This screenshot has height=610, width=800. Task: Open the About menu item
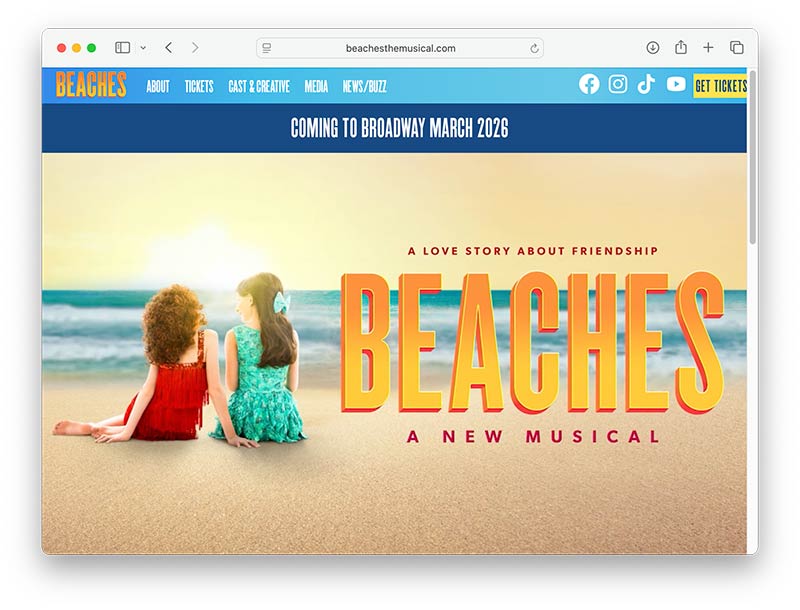(158, 87)
